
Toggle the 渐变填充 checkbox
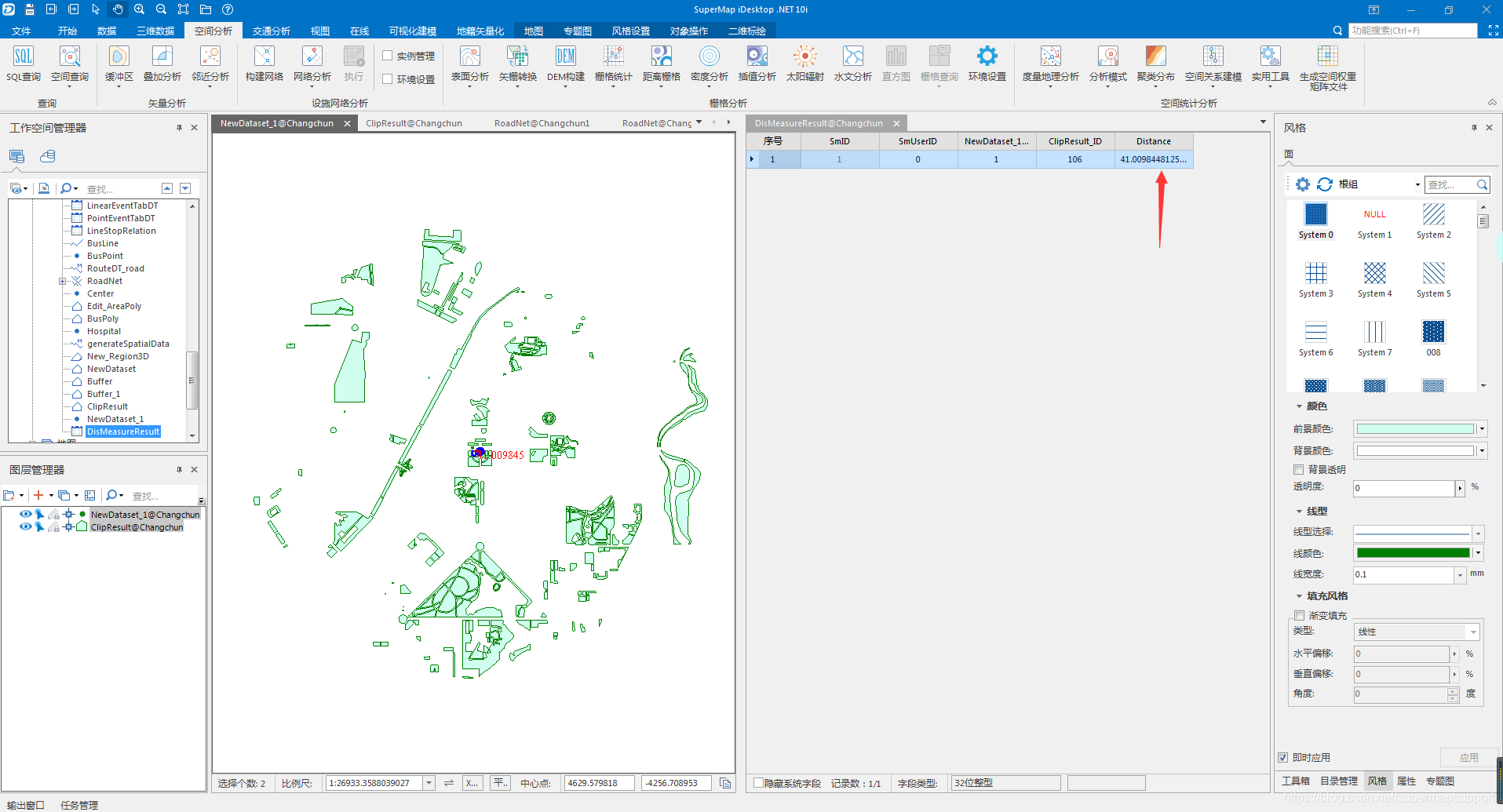(x=1300, y=616)
